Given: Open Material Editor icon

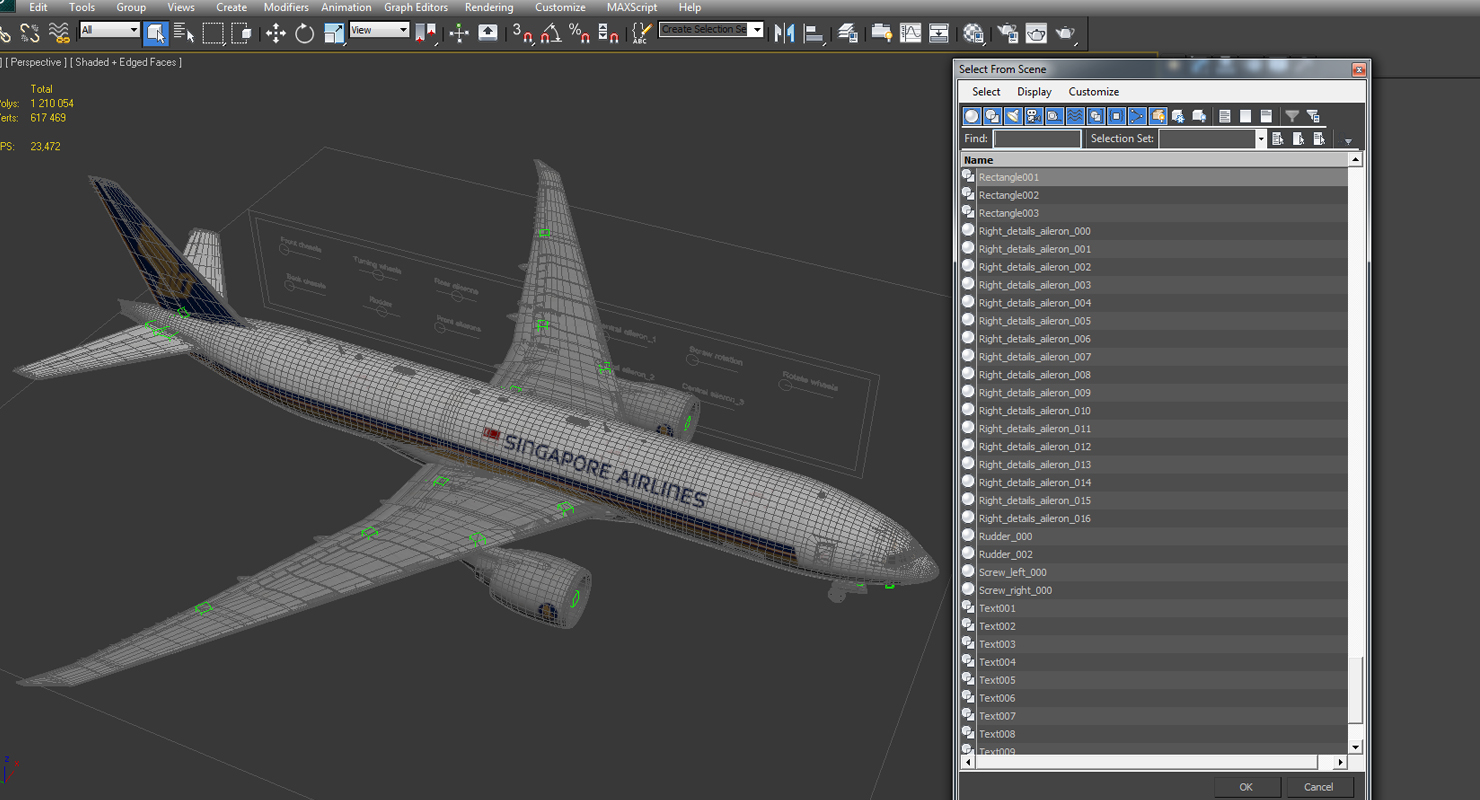Looking at the screenshot, I should click(973, 33).
